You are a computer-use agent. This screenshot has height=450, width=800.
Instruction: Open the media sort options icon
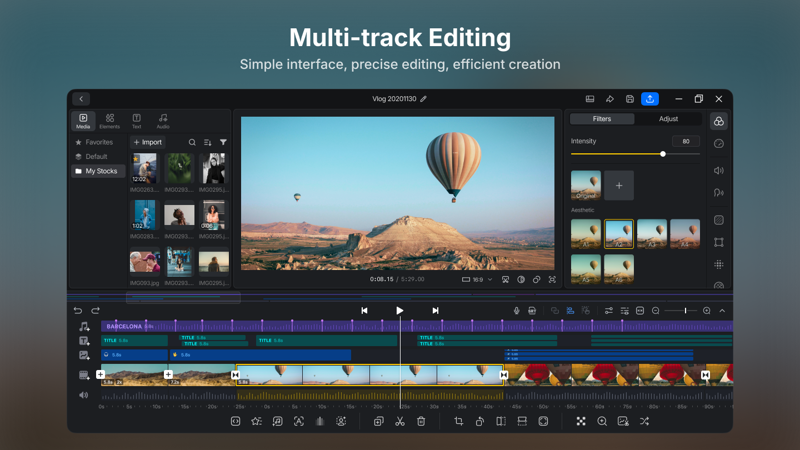tap(208, 142)
